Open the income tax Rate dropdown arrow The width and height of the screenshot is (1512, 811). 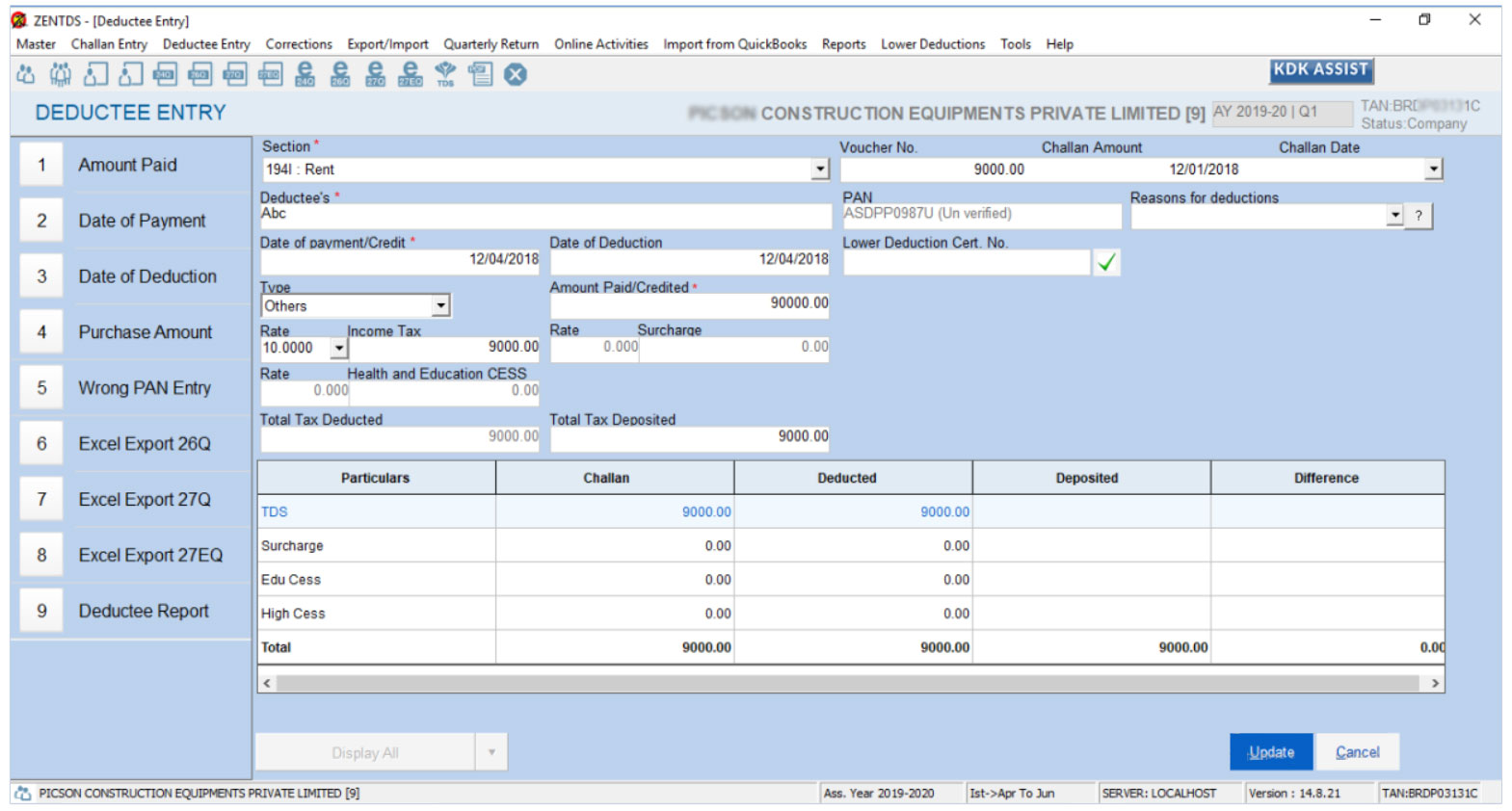pyautogui.click(x=338, y=348)
